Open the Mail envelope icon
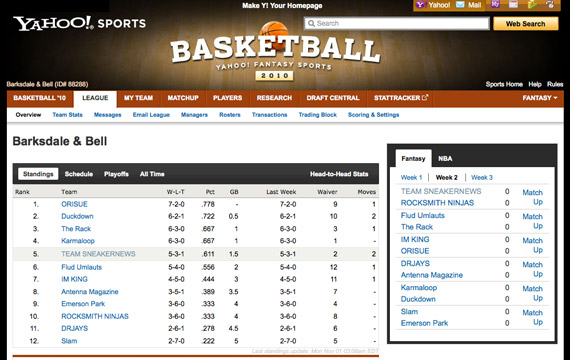This screenshot has height=360, width=570. (x=460, y=5)
